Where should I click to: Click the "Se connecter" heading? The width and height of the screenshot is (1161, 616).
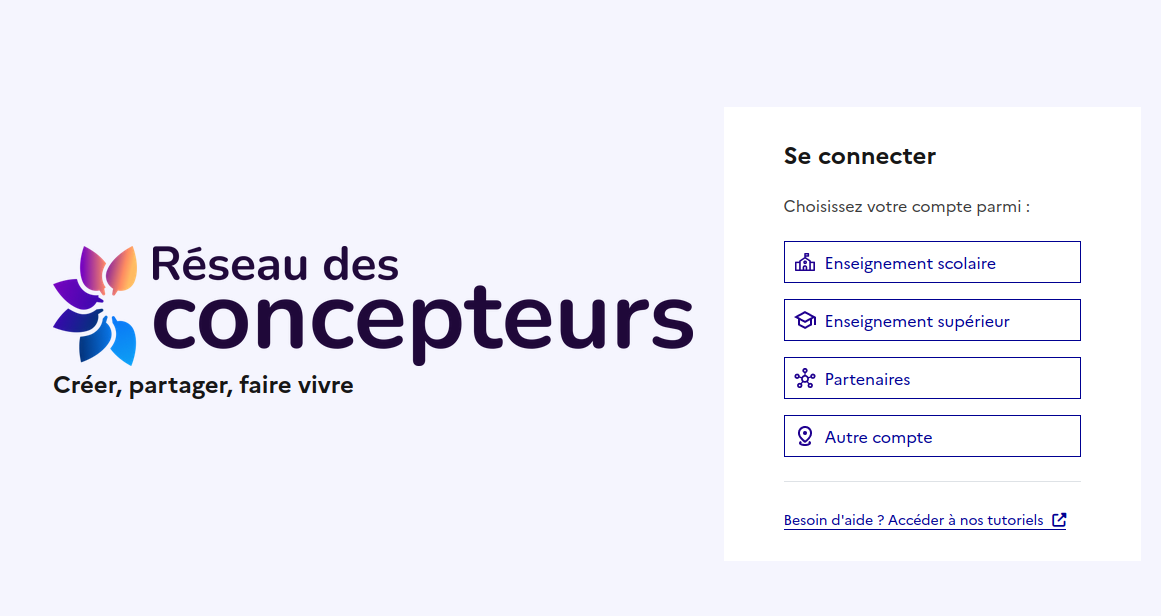tap(860, 156)
